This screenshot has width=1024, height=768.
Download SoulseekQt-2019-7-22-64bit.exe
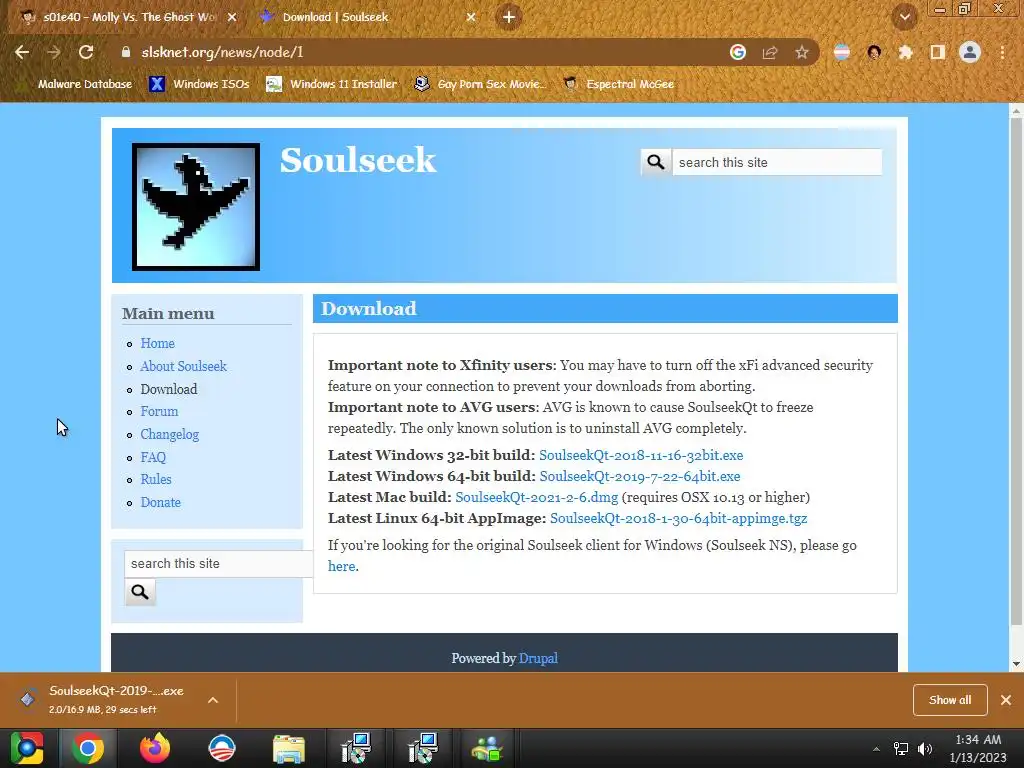click(x=640, y=476)
